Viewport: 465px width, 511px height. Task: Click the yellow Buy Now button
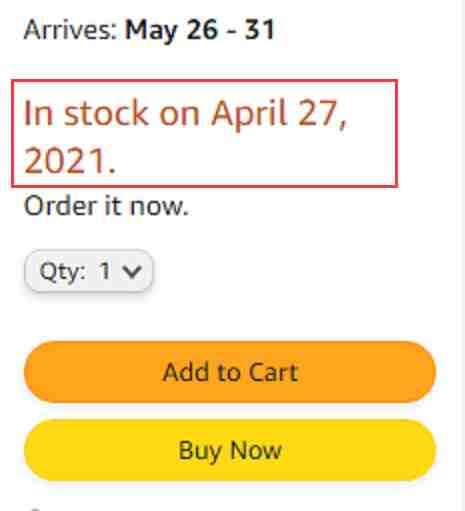point(230,450)
